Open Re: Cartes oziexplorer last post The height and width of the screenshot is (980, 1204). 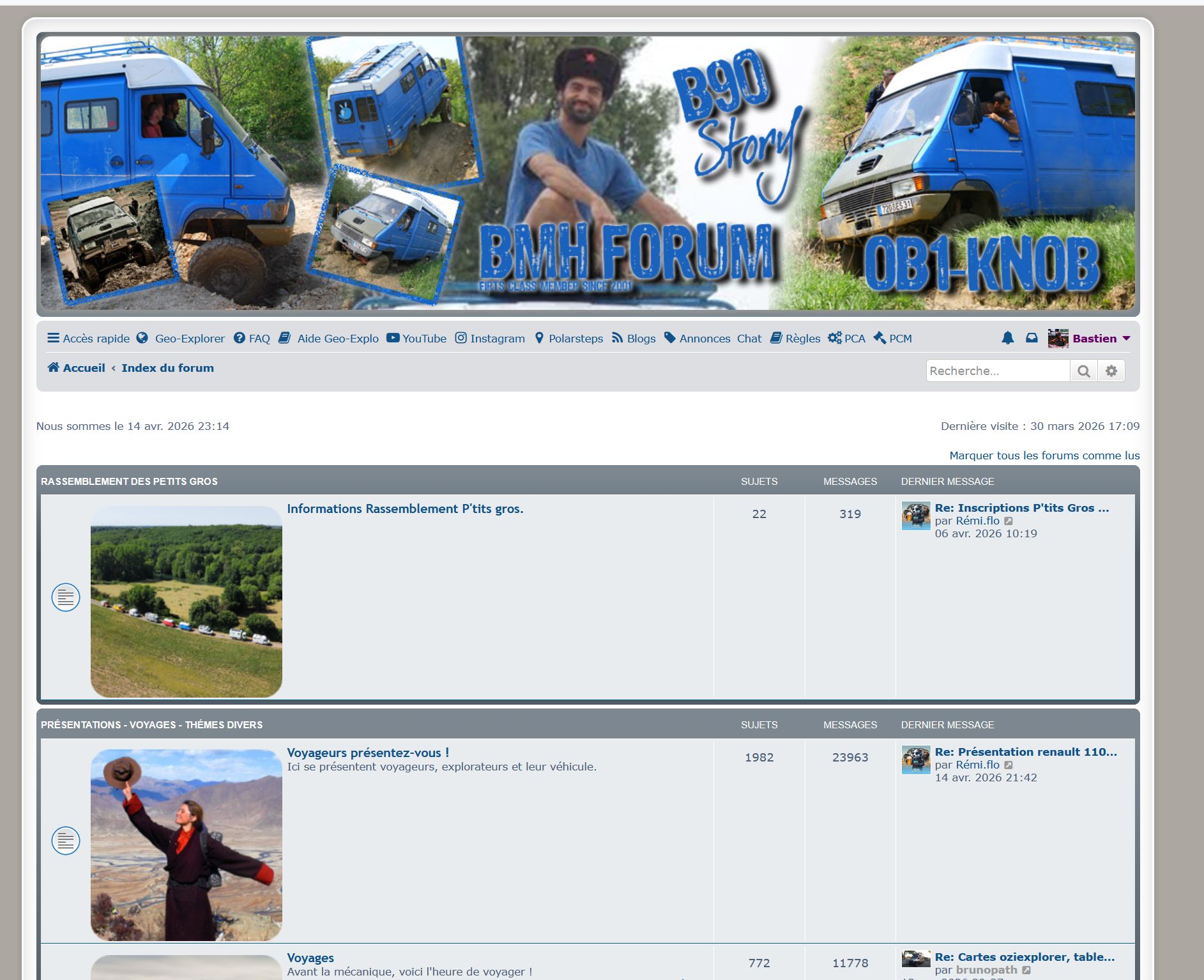[1025, 957]
